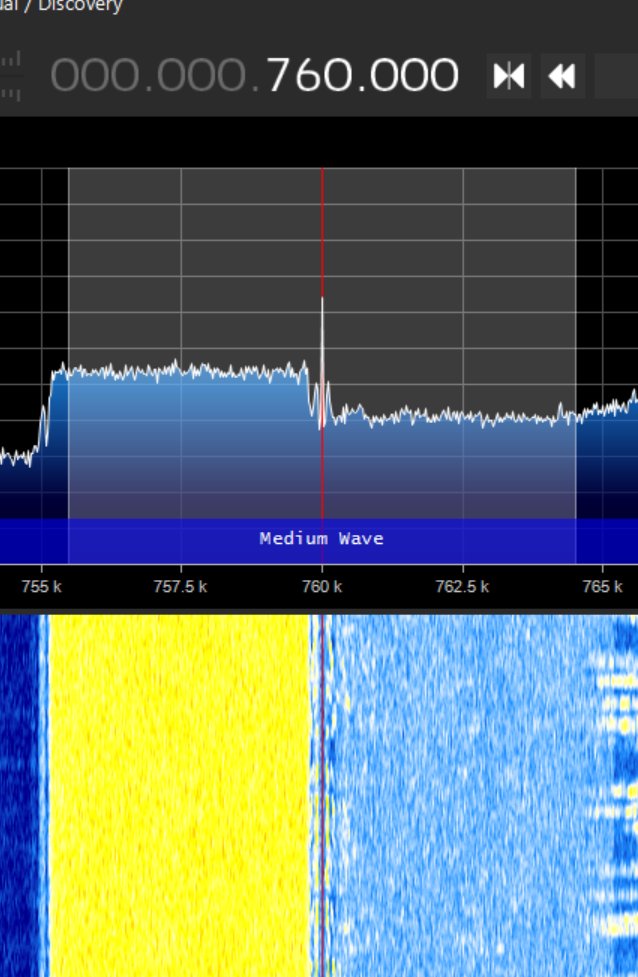Image resolution: width=638 pixels, height=977 pixels.
Task: Click the rewind double-arrow icon
Action: tap(563, 76)
